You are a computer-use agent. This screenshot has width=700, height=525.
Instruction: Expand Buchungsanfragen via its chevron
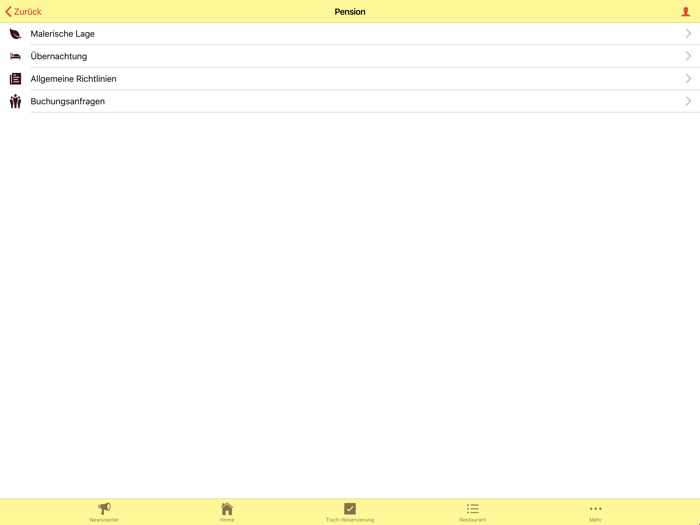(x=688, y=101)
